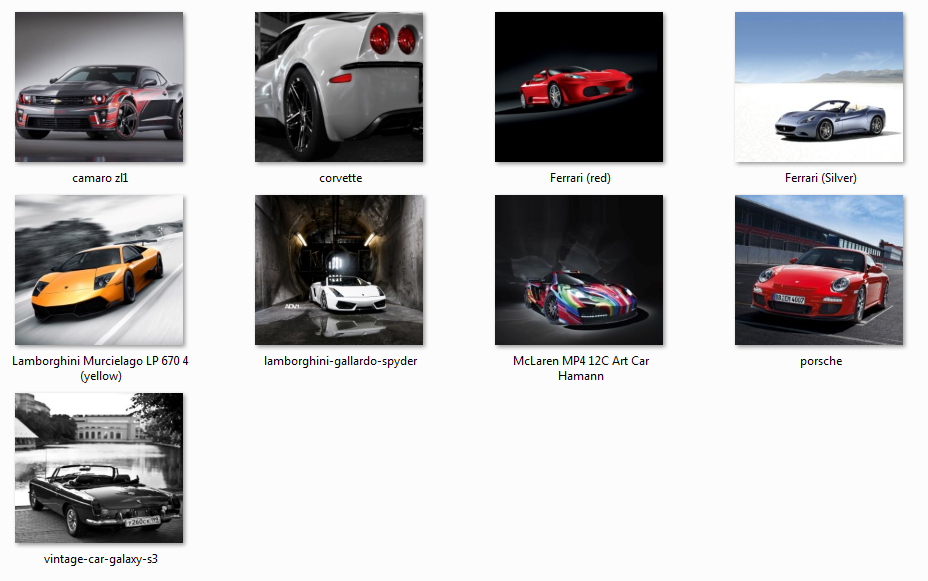Screen dimensions: 928x581
Task: Click the "porsche" file name label
Action: point(820,361)
